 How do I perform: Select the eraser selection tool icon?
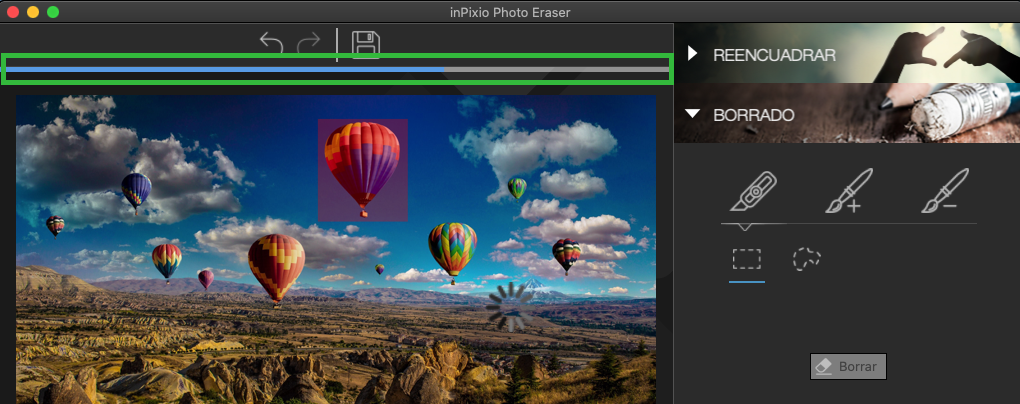coord(753,191)
